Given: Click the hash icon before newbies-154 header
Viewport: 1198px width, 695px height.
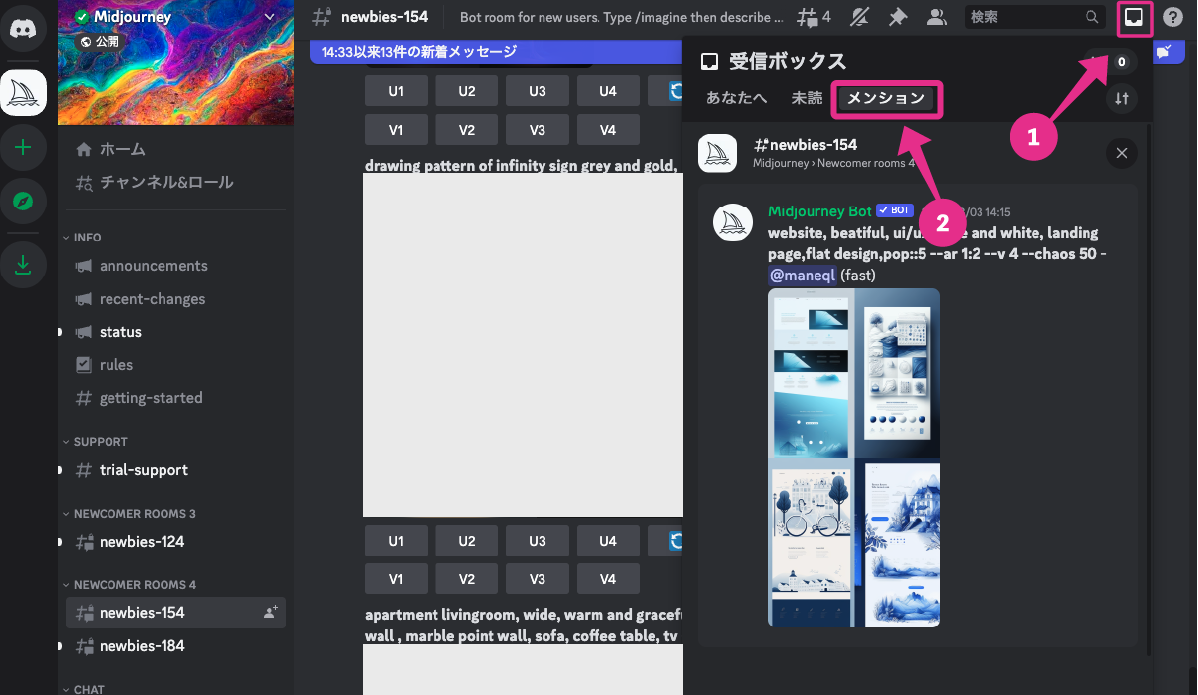Looking at the screenshot, I should (322, 17).
